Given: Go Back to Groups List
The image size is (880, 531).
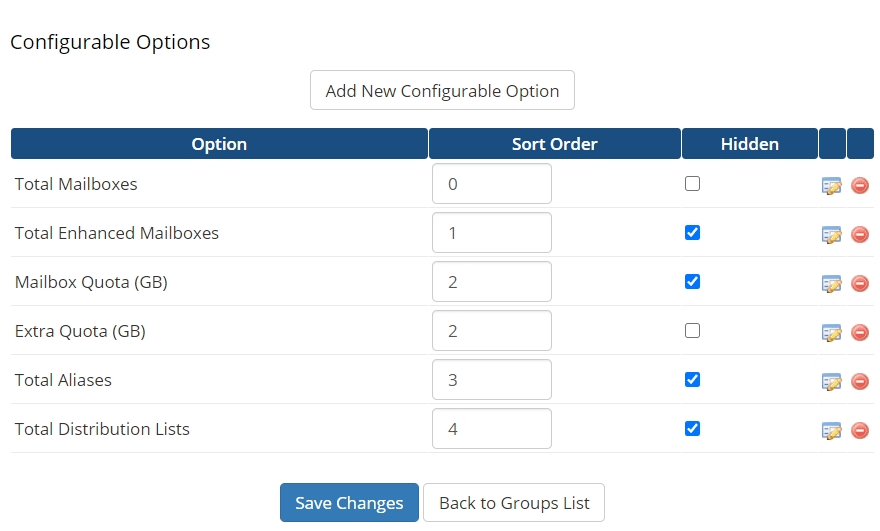Looking at the screenshot, I should pyautogui.click(x=514, y=502).
